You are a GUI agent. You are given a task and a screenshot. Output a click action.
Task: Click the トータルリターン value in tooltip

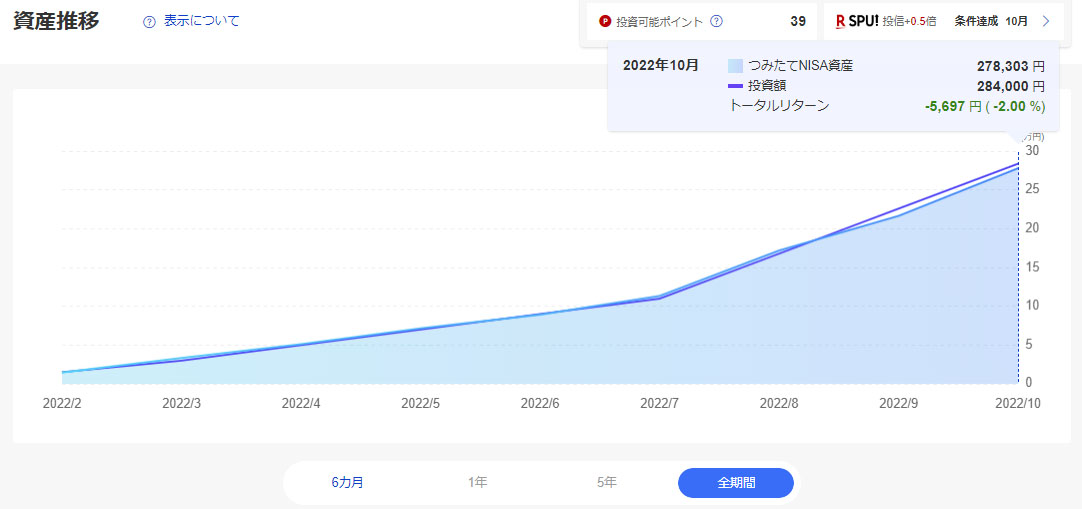pyautogui.click(x=985, y=106)
